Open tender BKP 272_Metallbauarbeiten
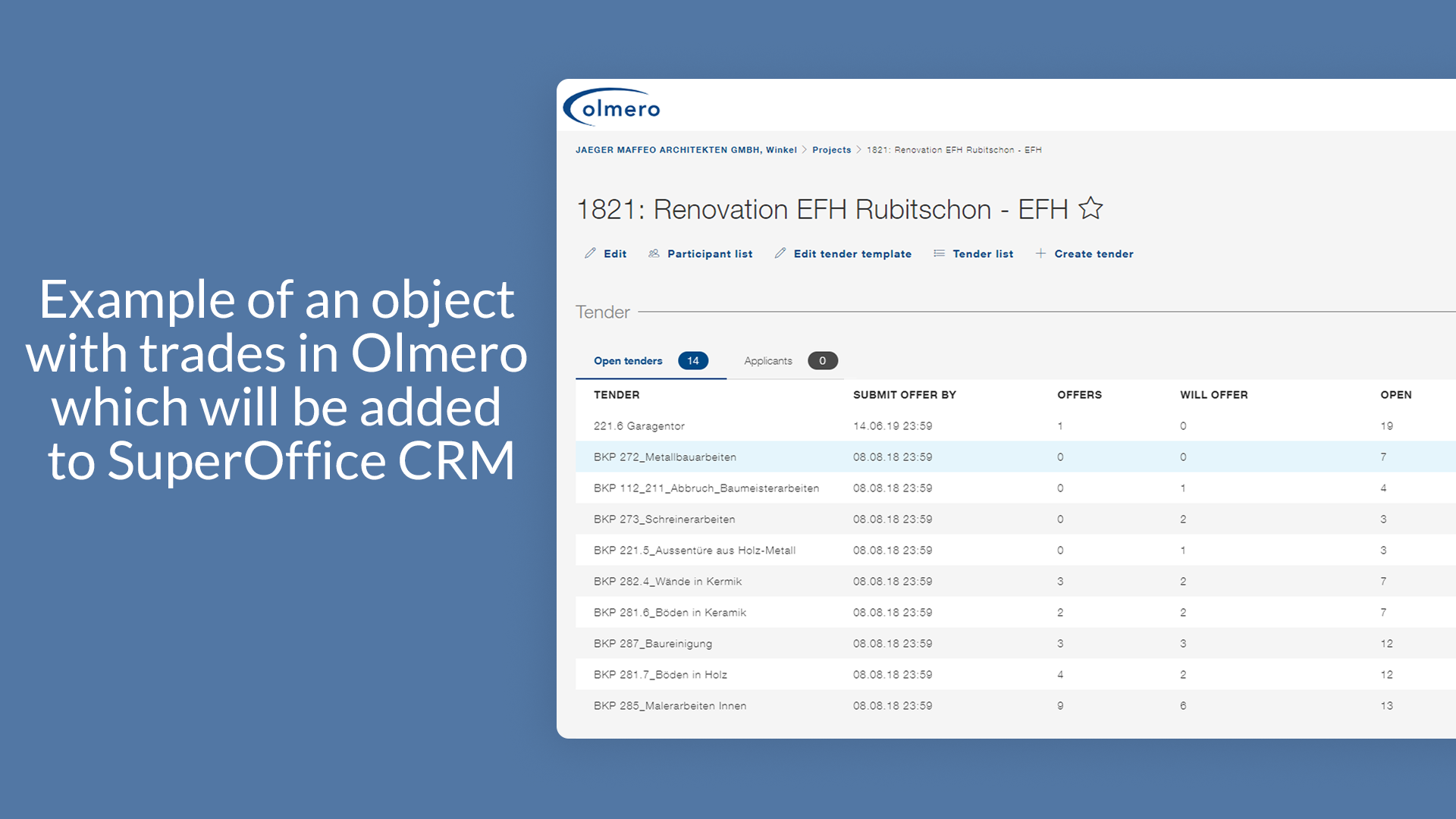The image size is (1456, 819). [x=665, y=457]
